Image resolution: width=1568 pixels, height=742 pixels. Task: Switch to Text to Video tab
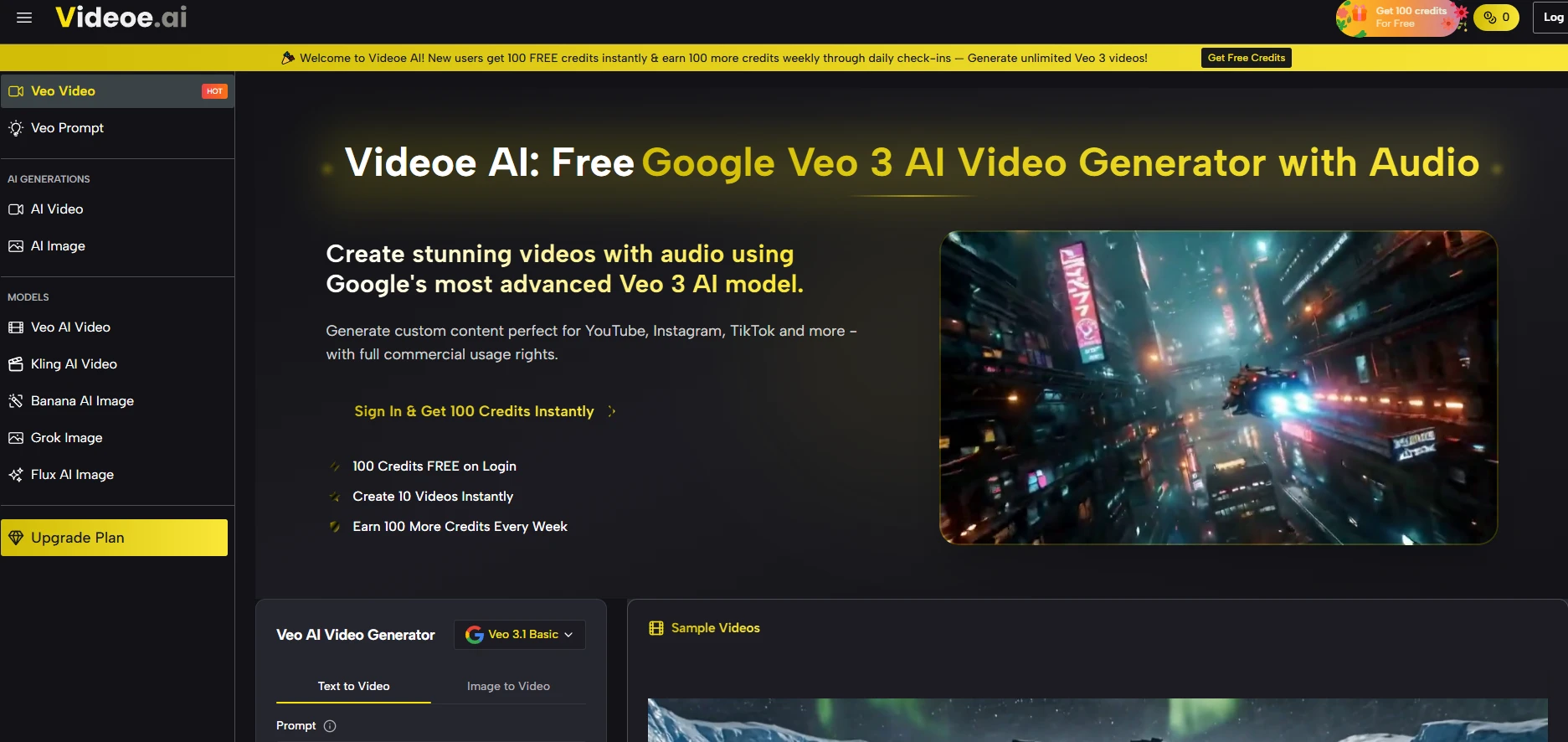pos(353,687)
